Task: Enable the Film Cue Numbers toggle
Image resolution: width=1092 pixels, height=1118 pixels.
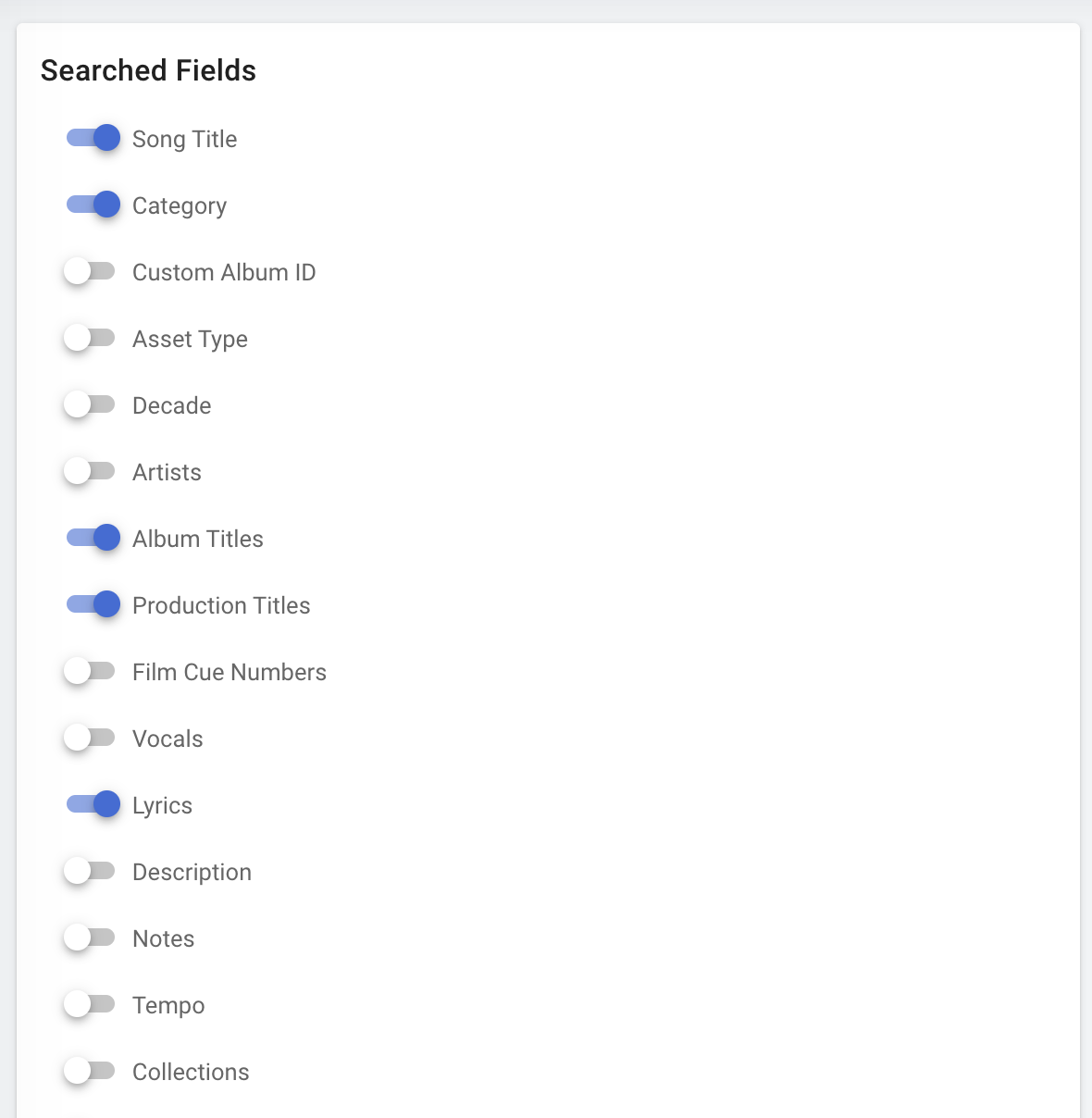Action: 90,671
